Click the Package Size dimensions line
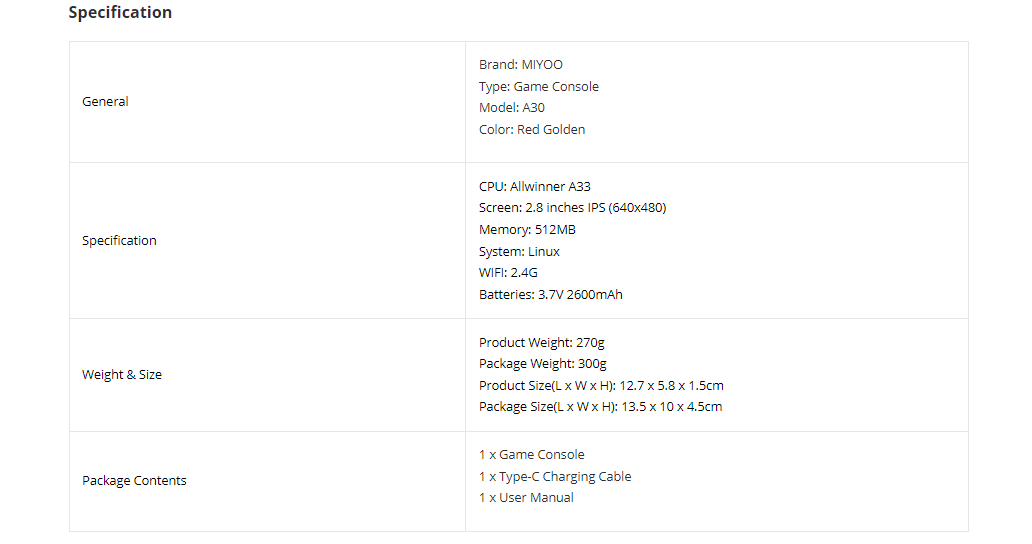Screen dimensions: 1032x544 [600, 407]
